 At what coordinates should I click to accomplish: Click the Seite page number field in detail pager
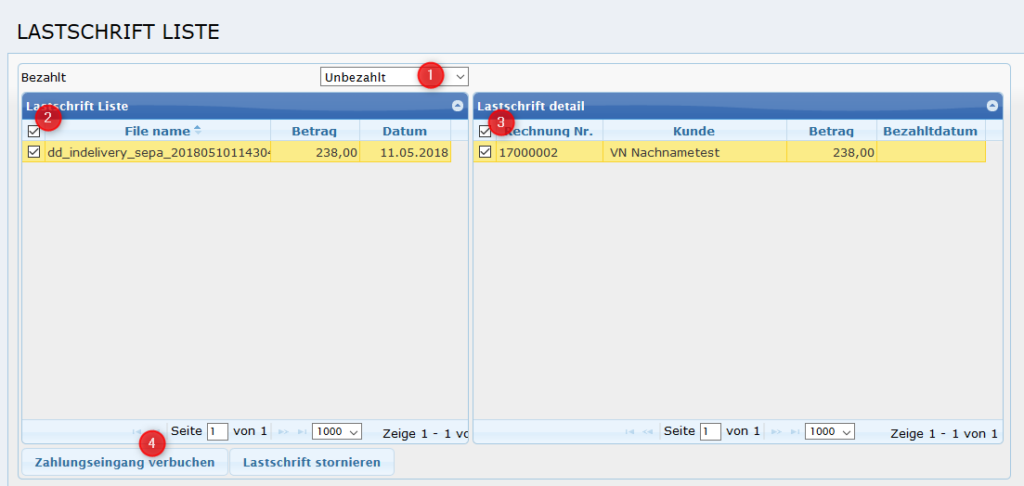coord(710,431)
